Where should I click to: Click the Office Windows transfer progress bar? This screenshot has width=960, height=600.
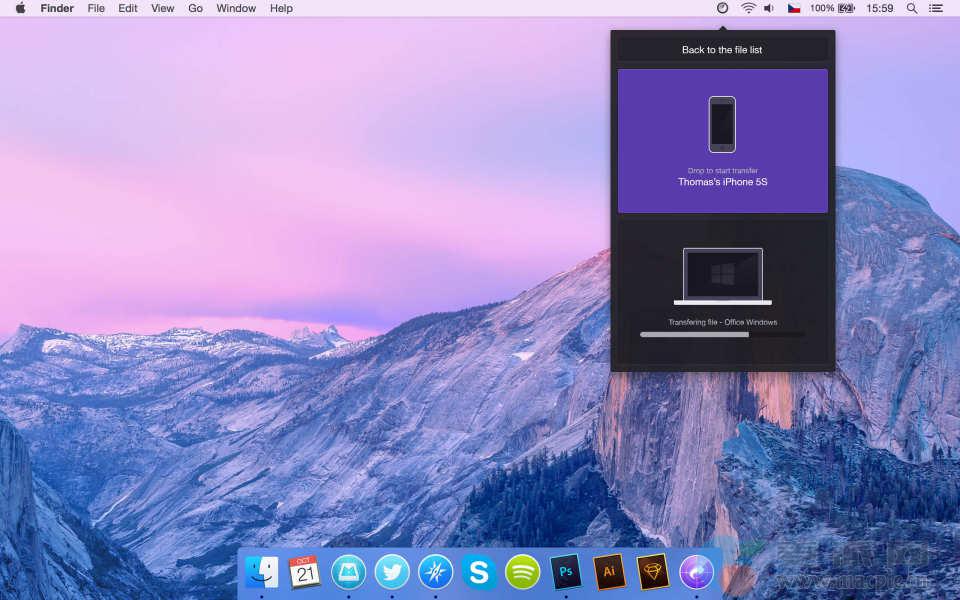722,334
